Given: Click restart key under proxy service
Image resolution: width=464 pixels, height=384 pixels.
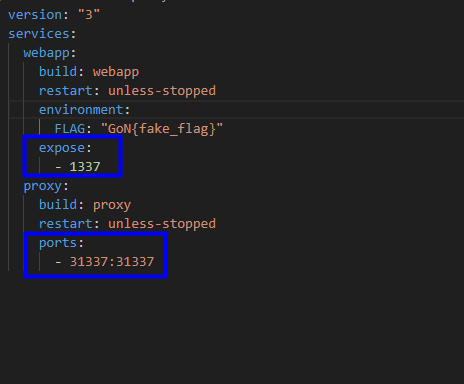Looking at the screenshot, I should 66,224.
